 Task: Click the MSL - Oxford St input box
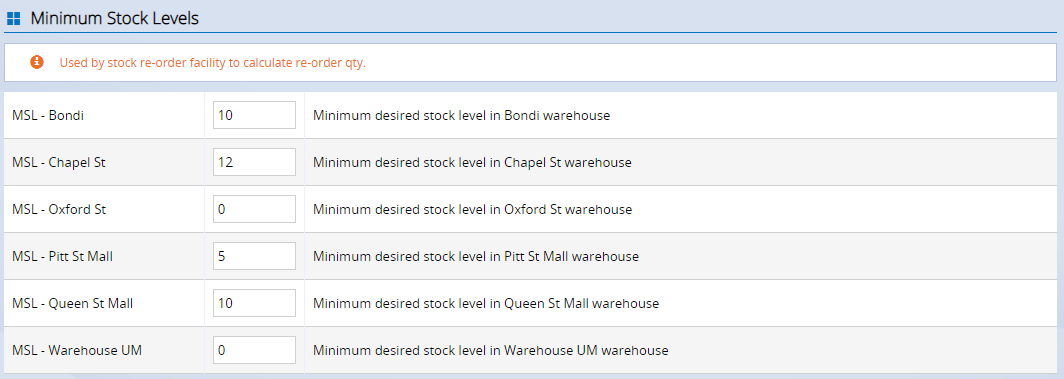coord(254,209)
